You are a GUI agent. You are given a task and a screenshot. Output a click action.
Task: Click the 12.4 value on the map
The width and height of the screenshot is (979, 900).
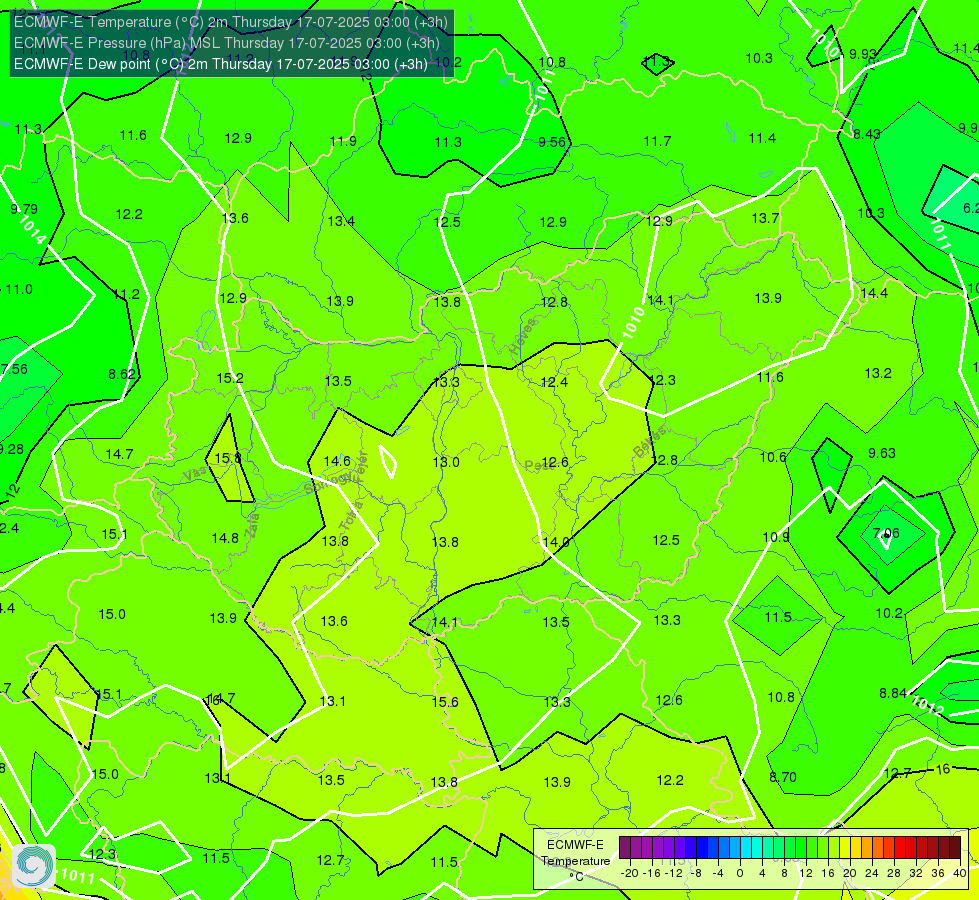coord(554,382)
